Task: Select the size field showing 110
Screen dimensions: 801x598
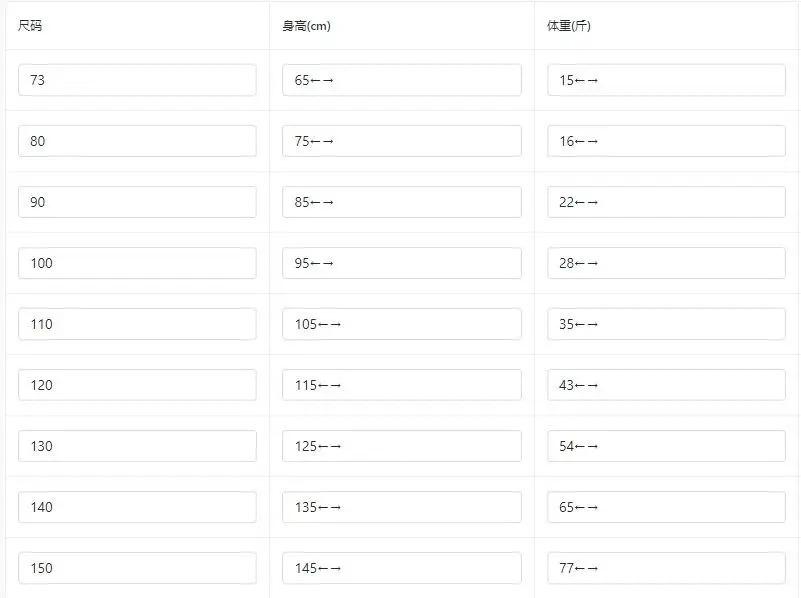Action: tap(137, 324)
